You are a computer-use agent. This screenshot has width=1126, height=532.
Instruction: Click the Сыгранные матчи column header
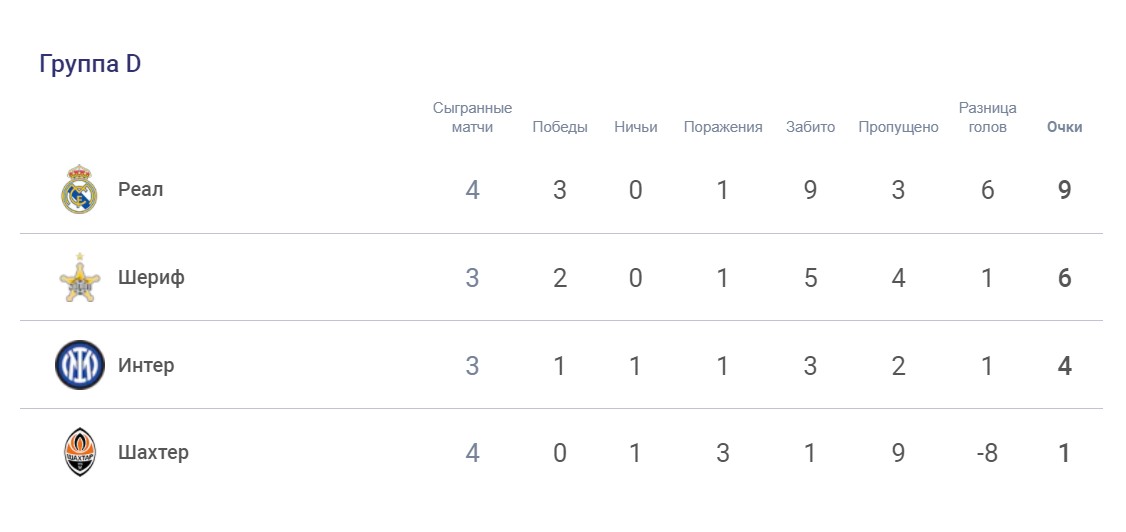click(472, 117)
